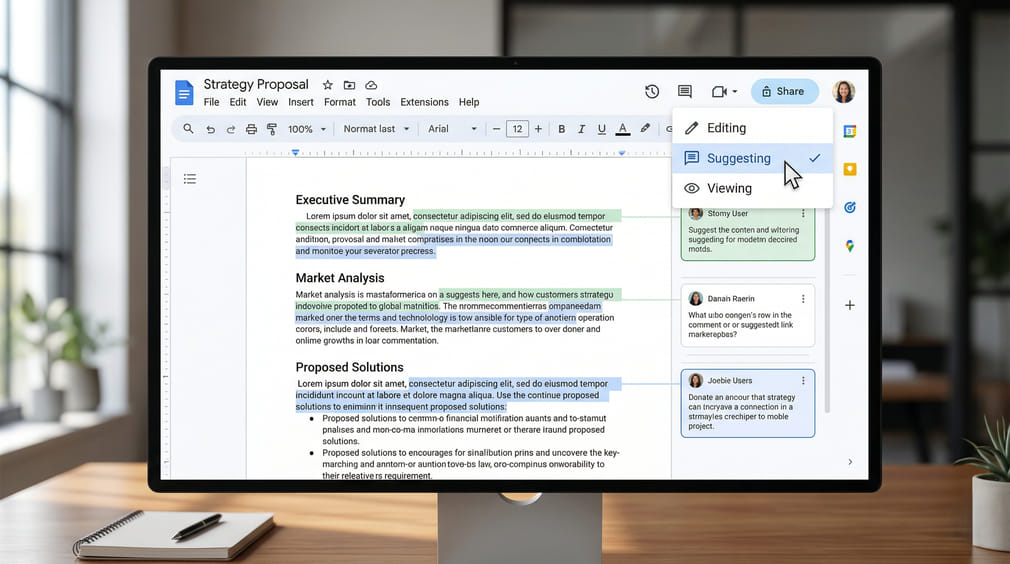
Task: Open the Edit menu
Action: [x=238, y=102]
